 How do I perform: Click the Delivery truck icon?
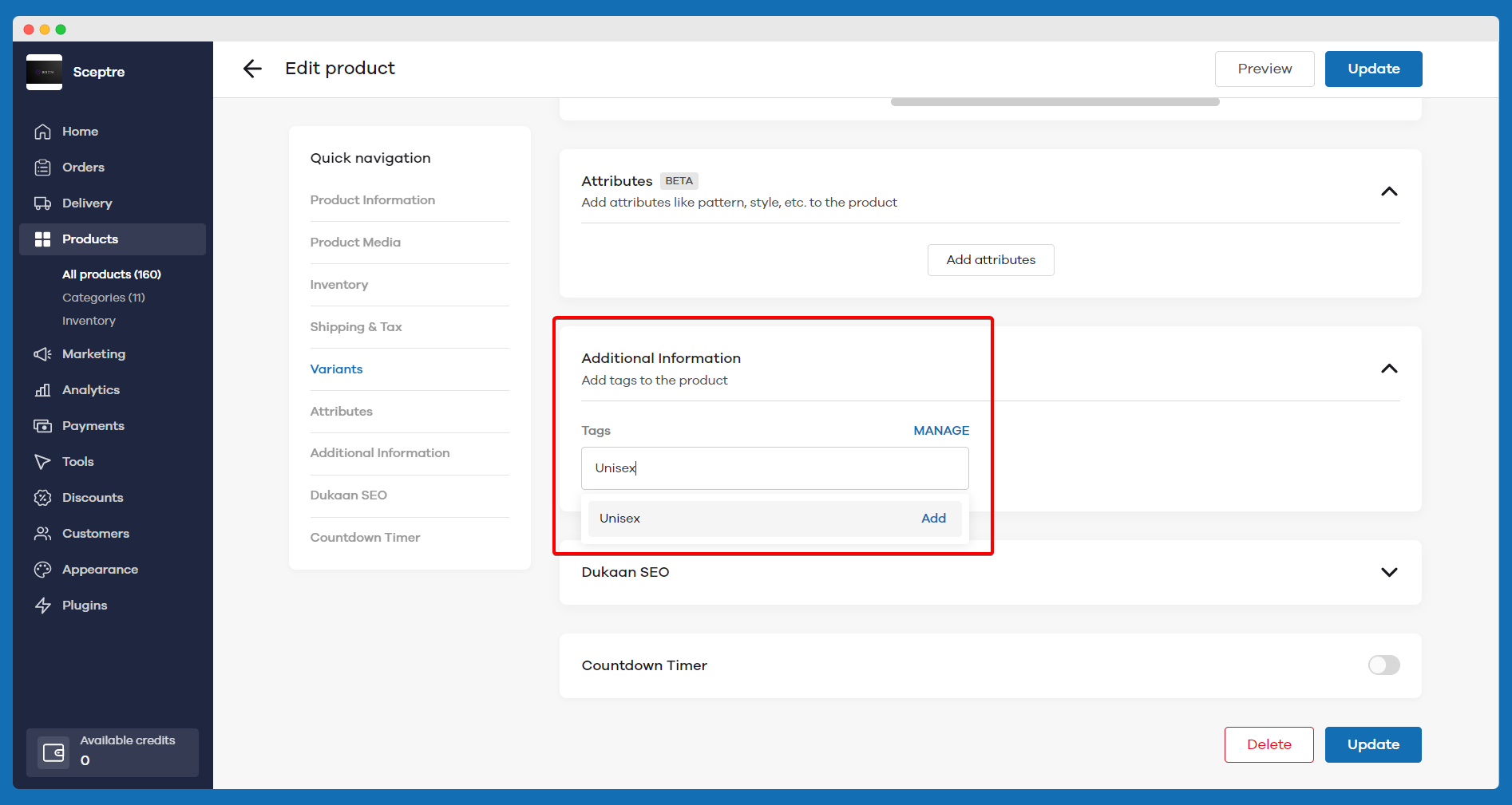pos(42,203)
